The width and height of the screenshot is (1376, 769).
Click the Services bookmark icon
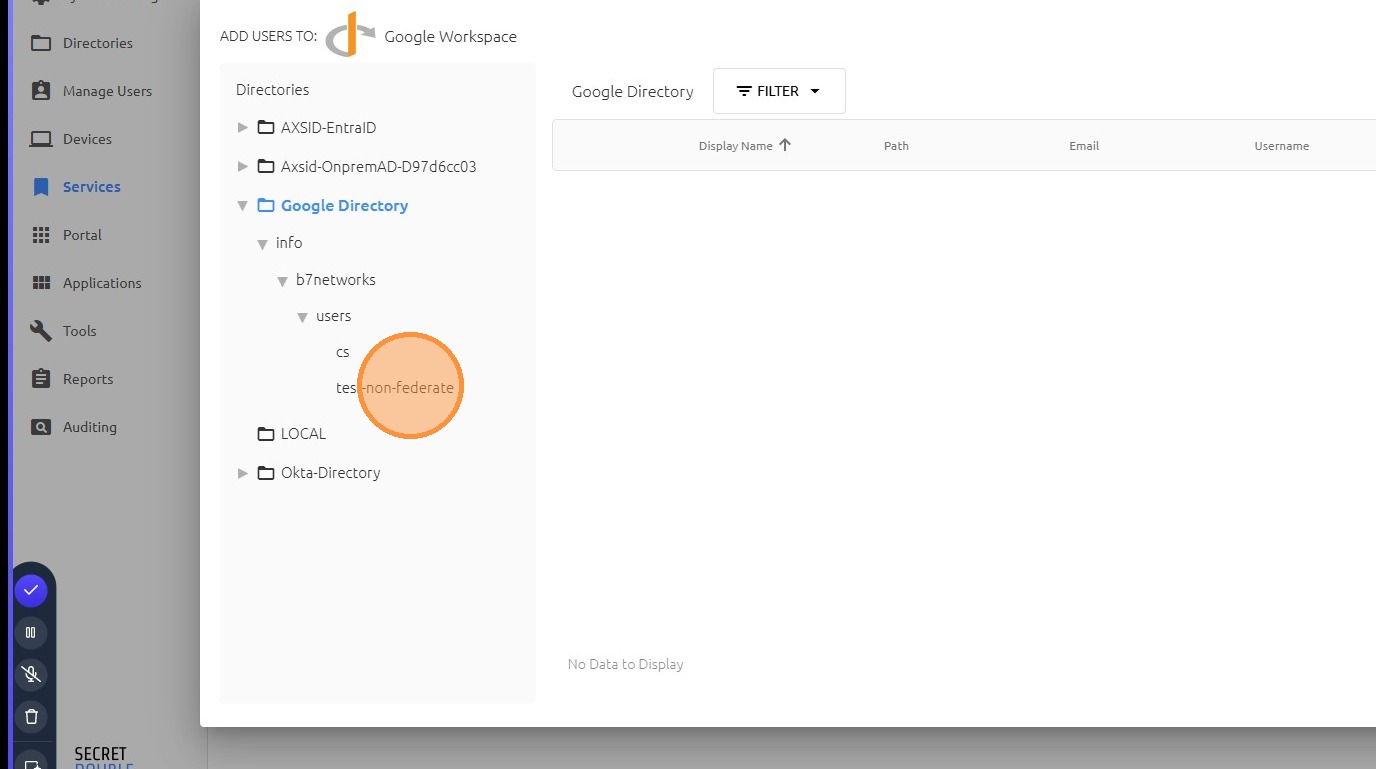click(x=41, y=187)
